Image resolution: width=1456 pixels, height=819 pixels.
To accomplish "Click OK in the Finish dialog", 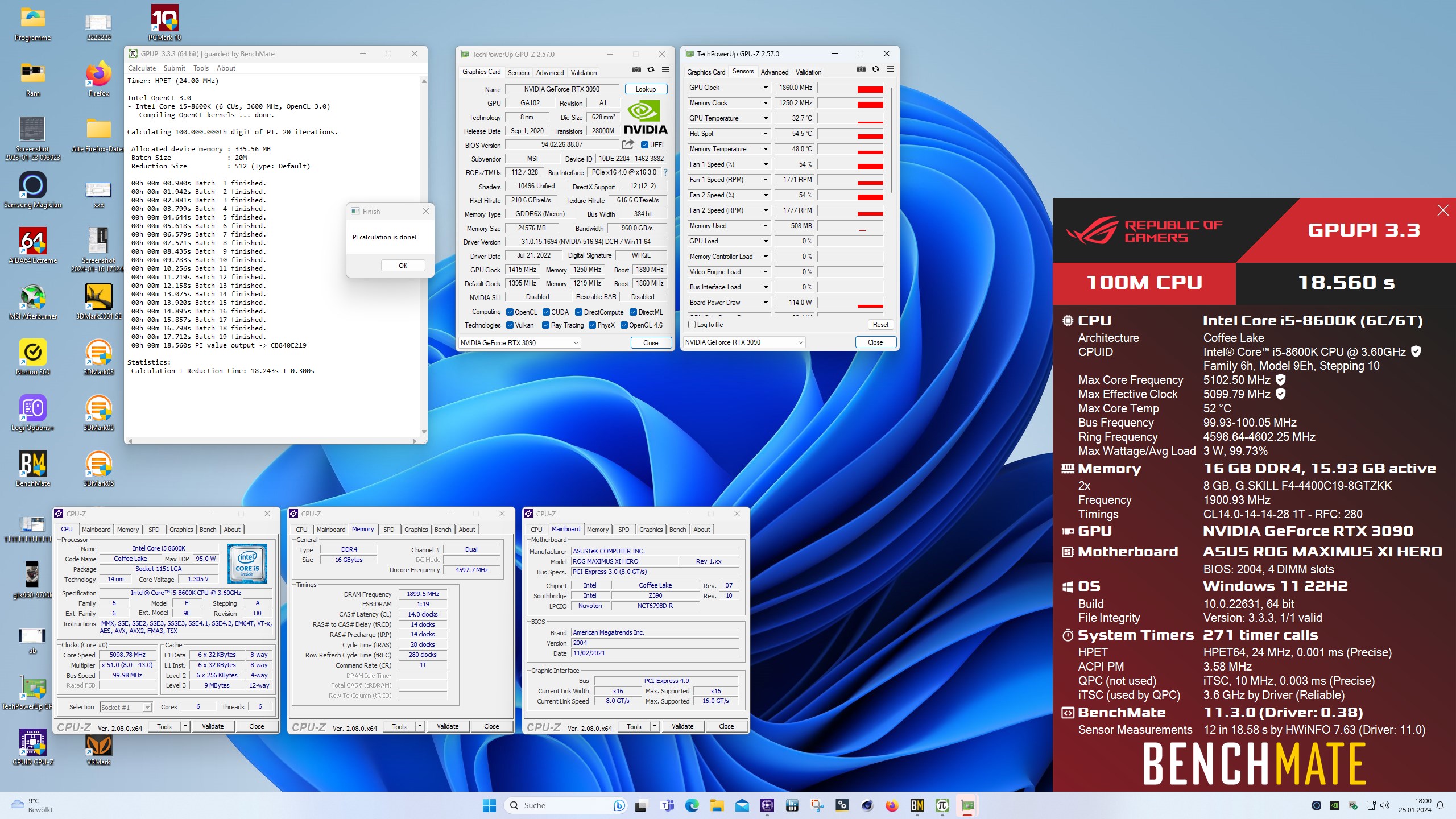I will point(403,266).
